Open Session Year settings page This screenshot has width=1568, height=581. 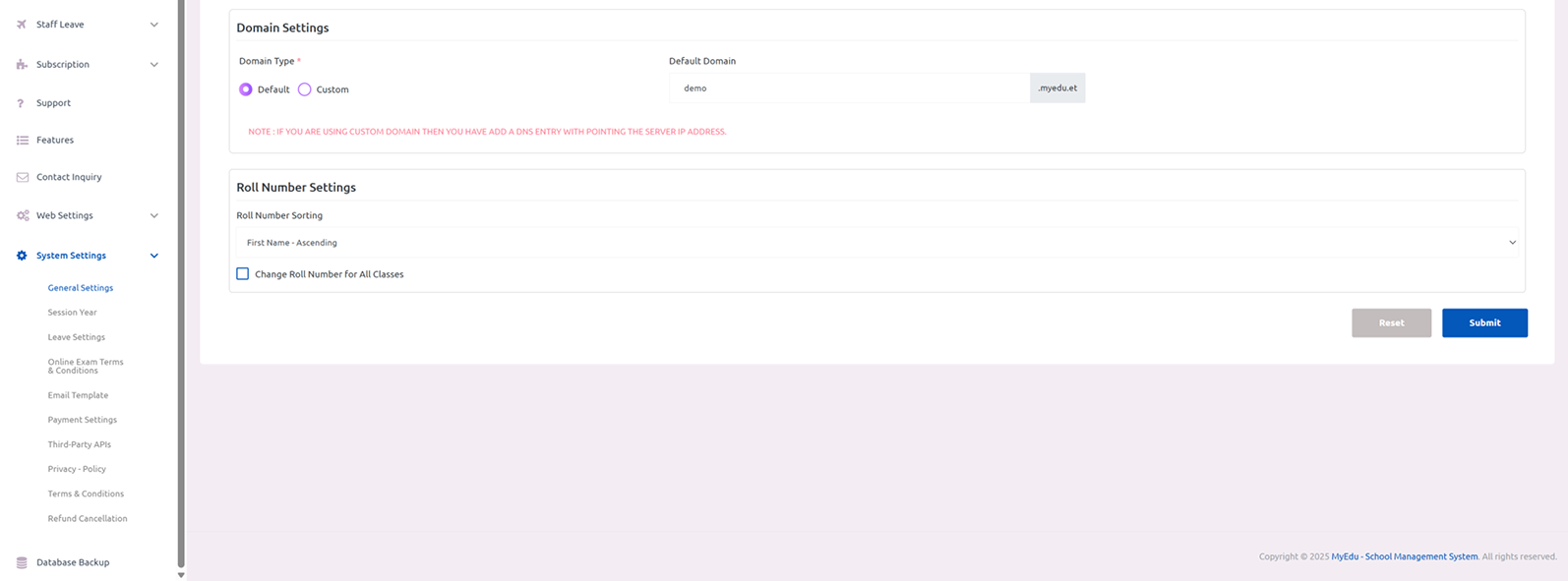click(x=73, y=313)
